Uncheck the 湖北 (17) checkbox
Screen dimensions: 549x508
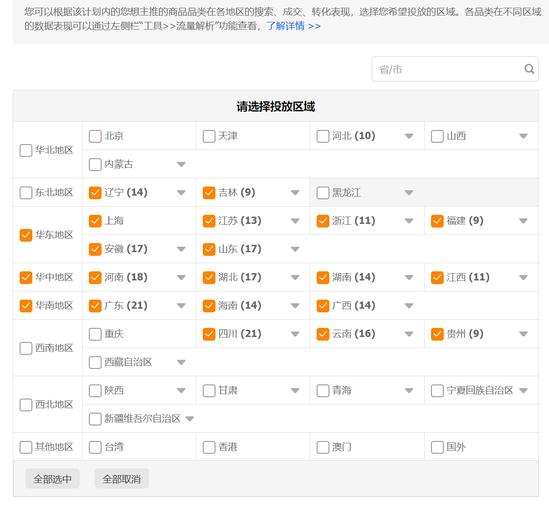tap(209, 277)
